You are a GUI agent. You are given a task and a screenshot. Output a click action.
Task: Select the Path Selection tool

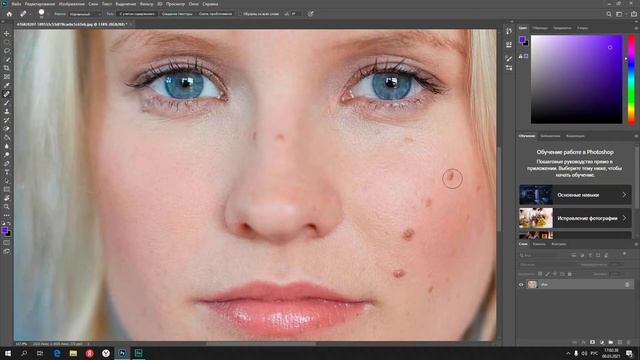tap(7, 180)
